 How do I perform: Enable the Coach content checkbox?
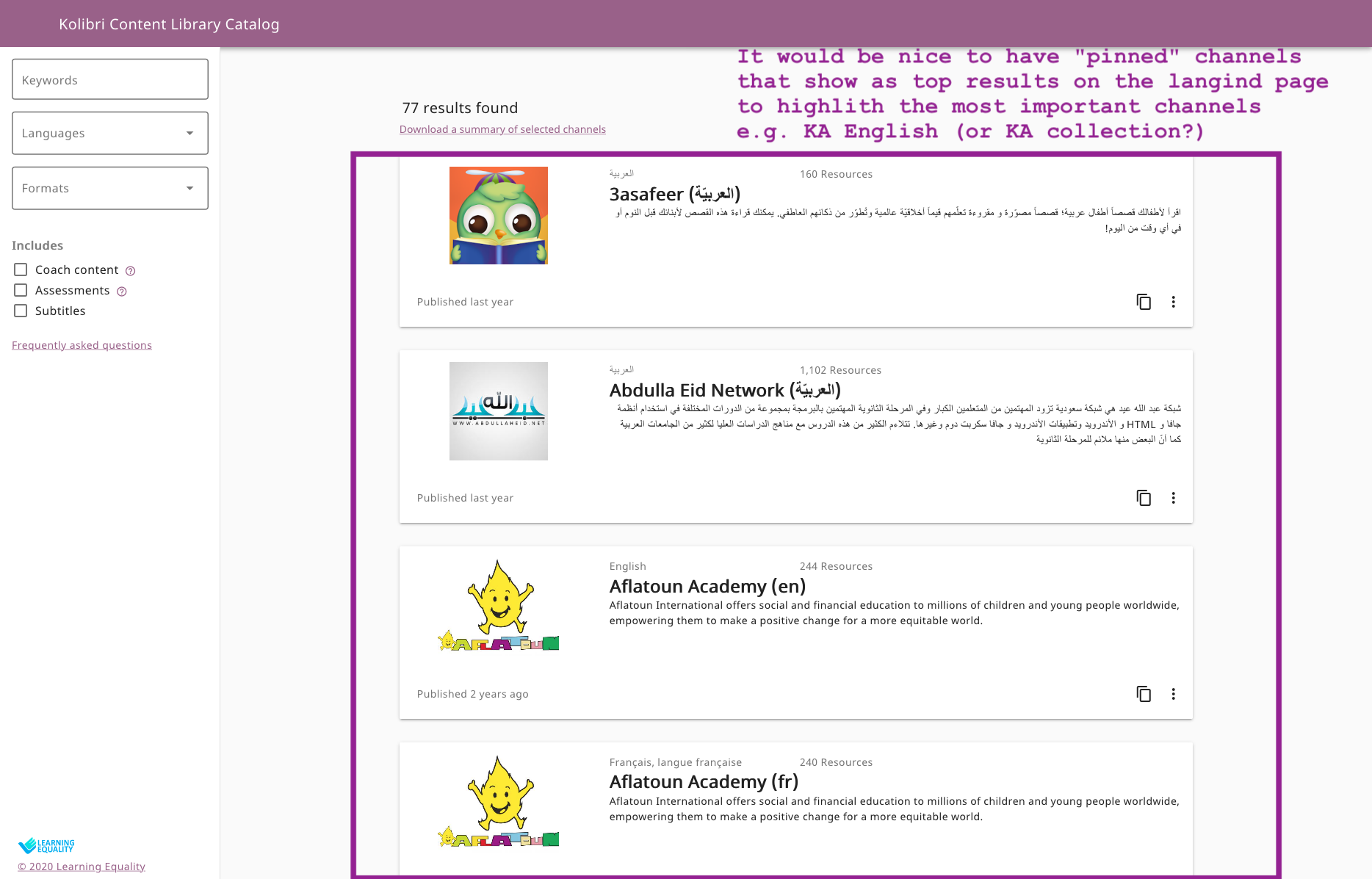coord(21,270)
